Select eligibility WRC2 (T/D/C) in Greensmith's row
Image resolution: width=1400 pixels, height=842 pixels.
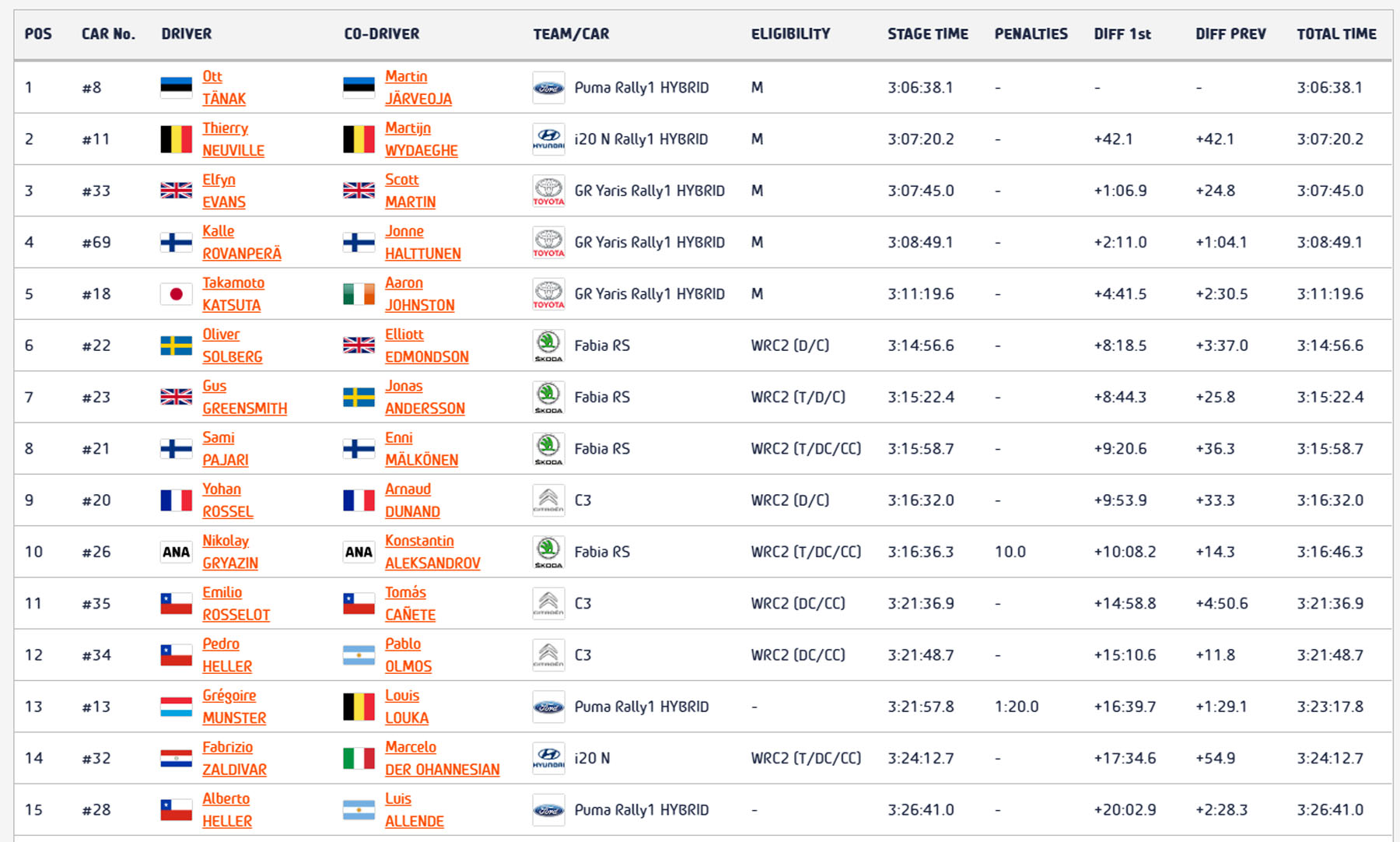point(798,397)
